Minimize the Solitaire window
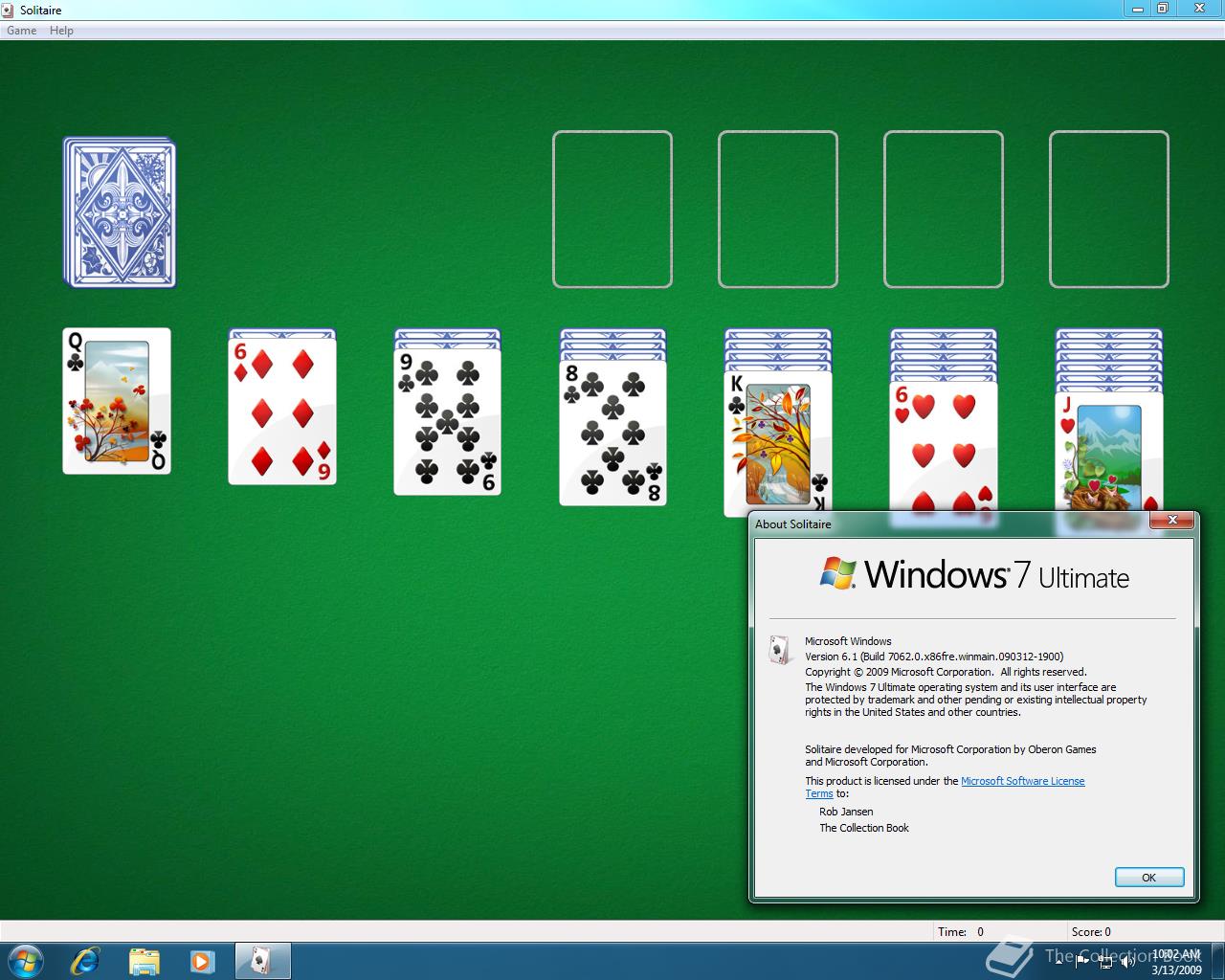Image resolution: width=1225 pixels, height=980 pixels. click(1136, 8)
